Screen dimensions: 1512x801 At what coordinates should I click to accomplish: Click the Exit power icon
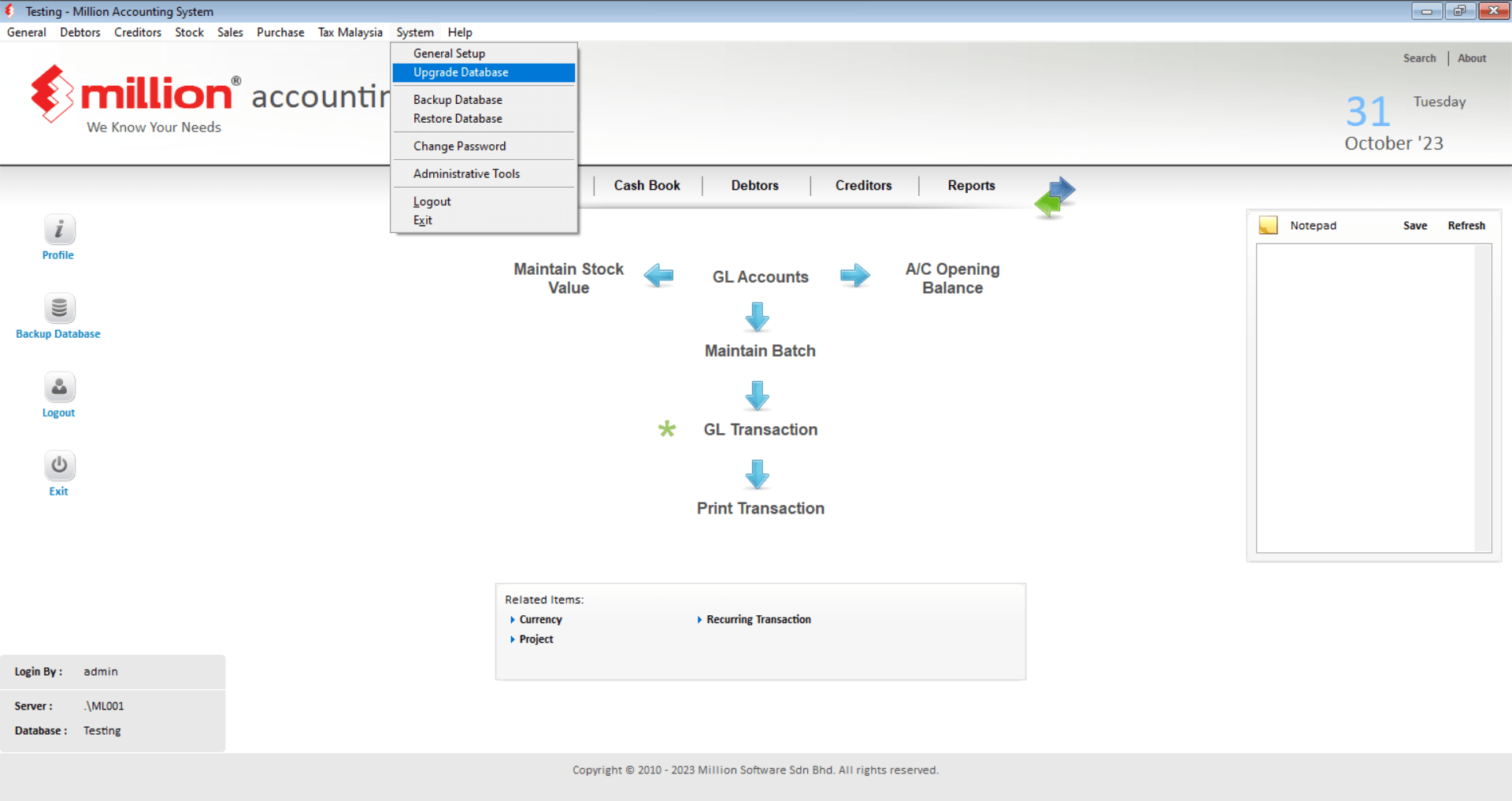point(59,466)
